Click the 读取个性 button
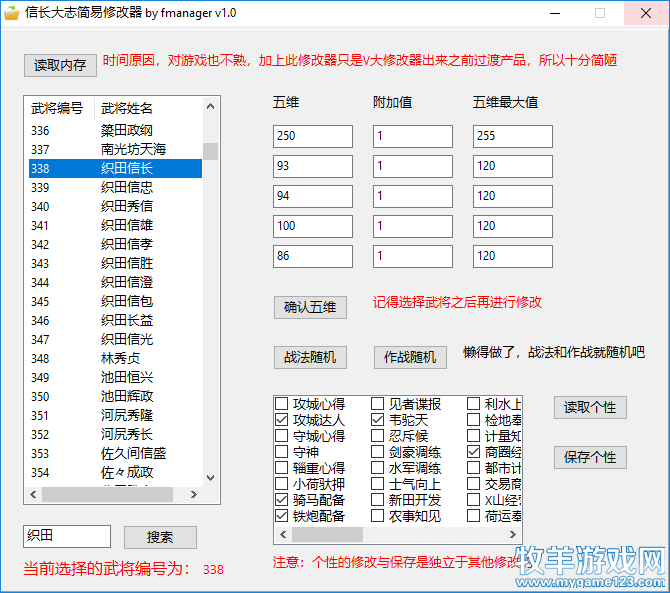The image size is (670, 593). click(590, 407)
